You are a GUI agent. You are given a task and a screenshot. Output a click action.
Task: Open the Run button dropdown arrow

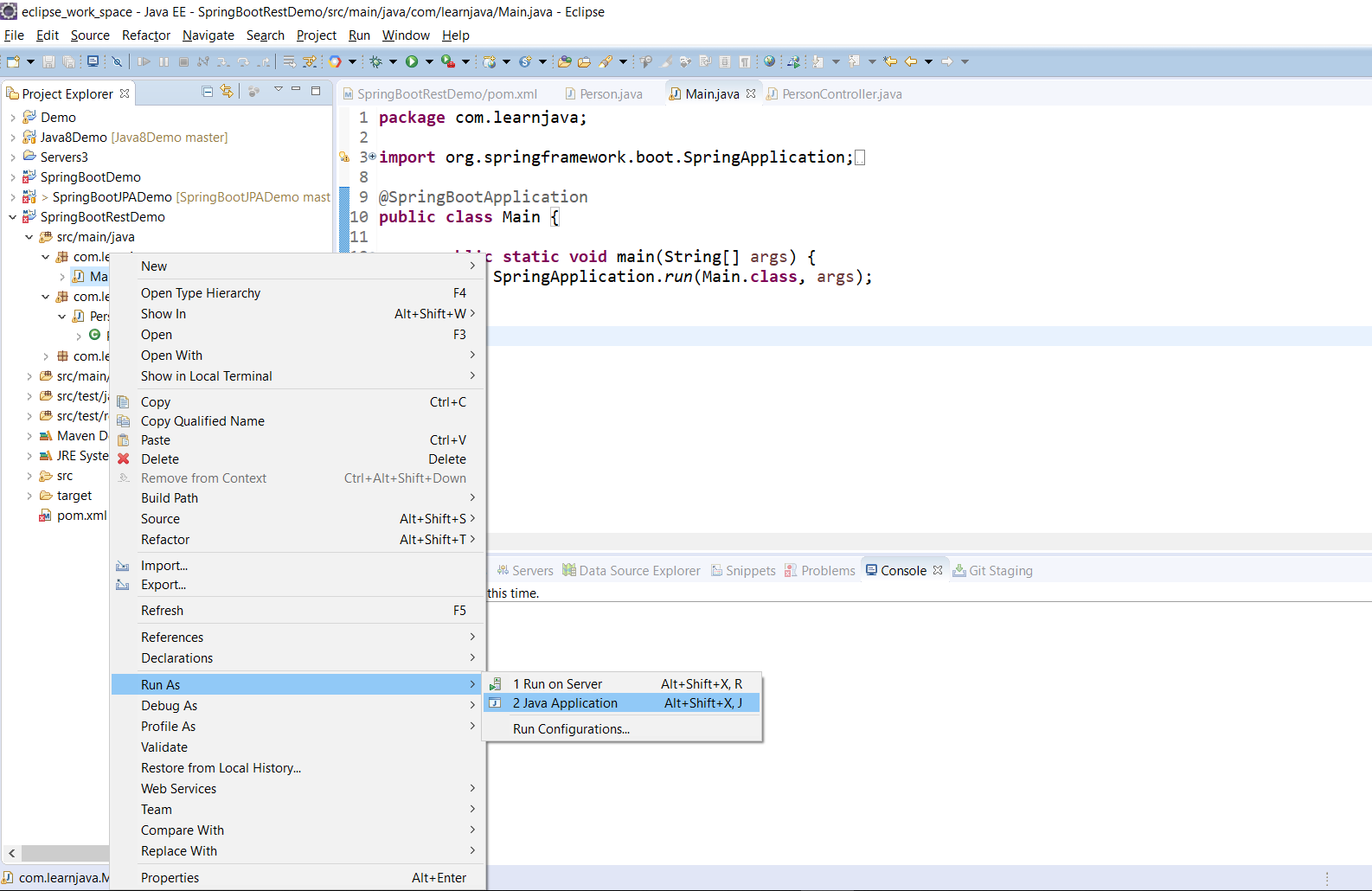[x=429, y=61]
